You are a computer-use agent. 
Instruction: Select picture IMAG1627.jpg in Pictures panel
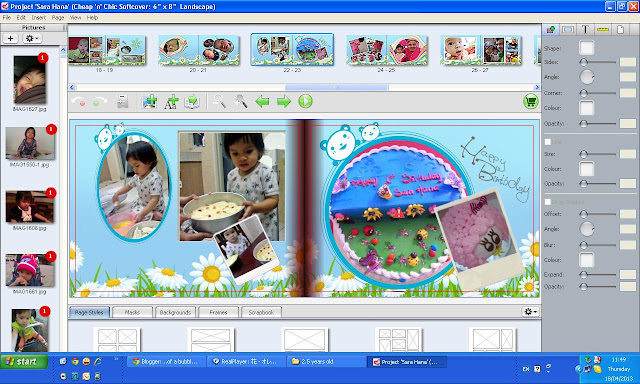click(29, 80)
